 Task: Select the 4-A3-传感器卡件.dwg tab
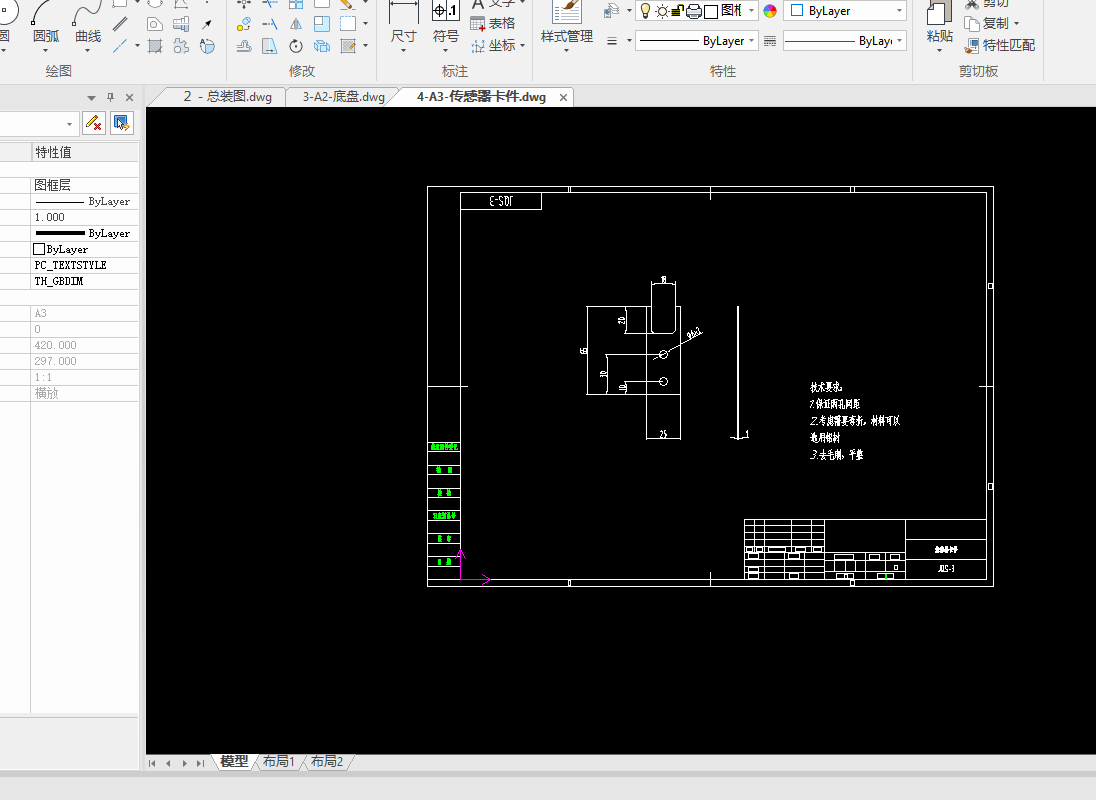click(x=481, y=97)
